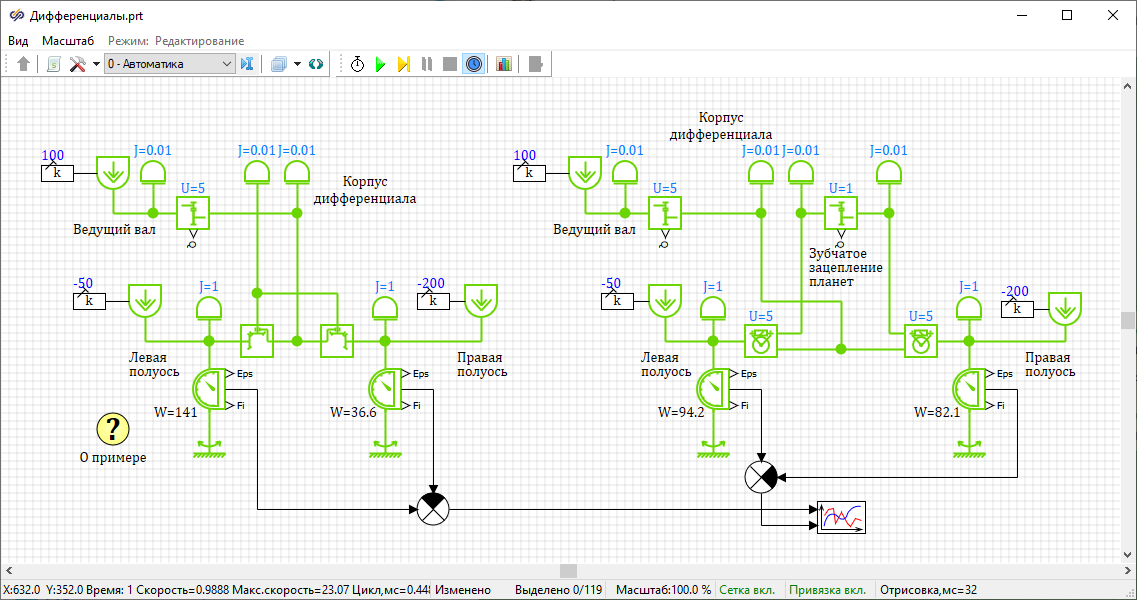Click the graph plot block in schematic
This screenshot has width=1137, height=600.
point(841,517)
